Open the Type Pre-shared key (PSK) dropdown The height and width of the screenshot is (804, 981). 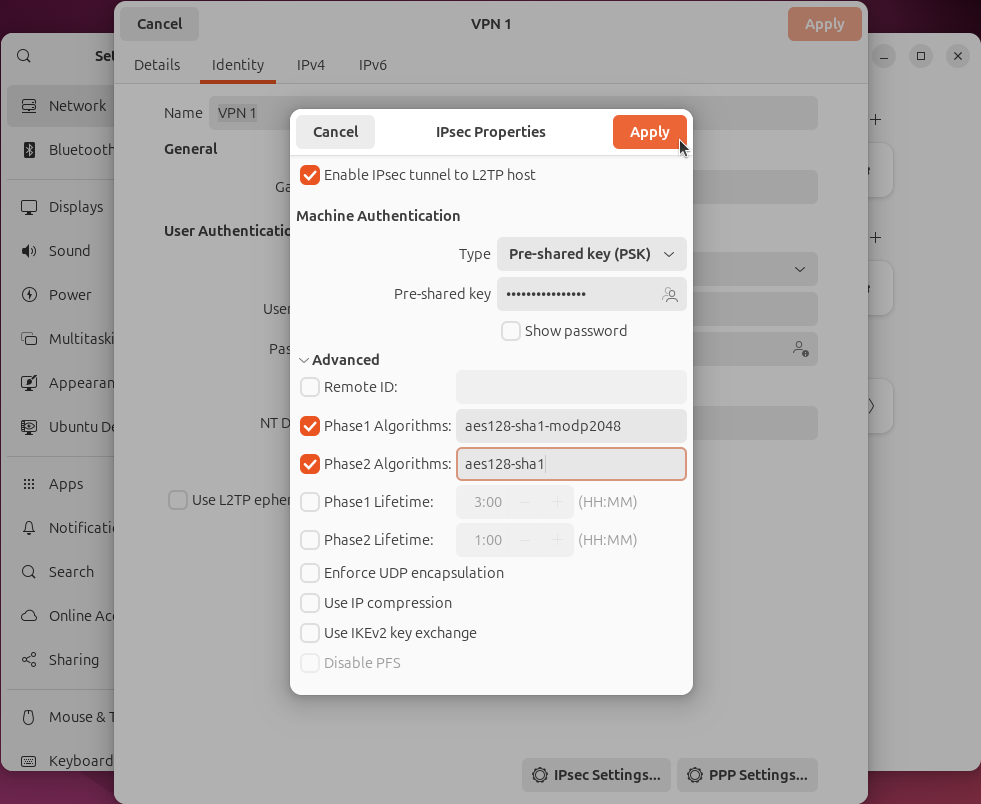coord(591,254)
